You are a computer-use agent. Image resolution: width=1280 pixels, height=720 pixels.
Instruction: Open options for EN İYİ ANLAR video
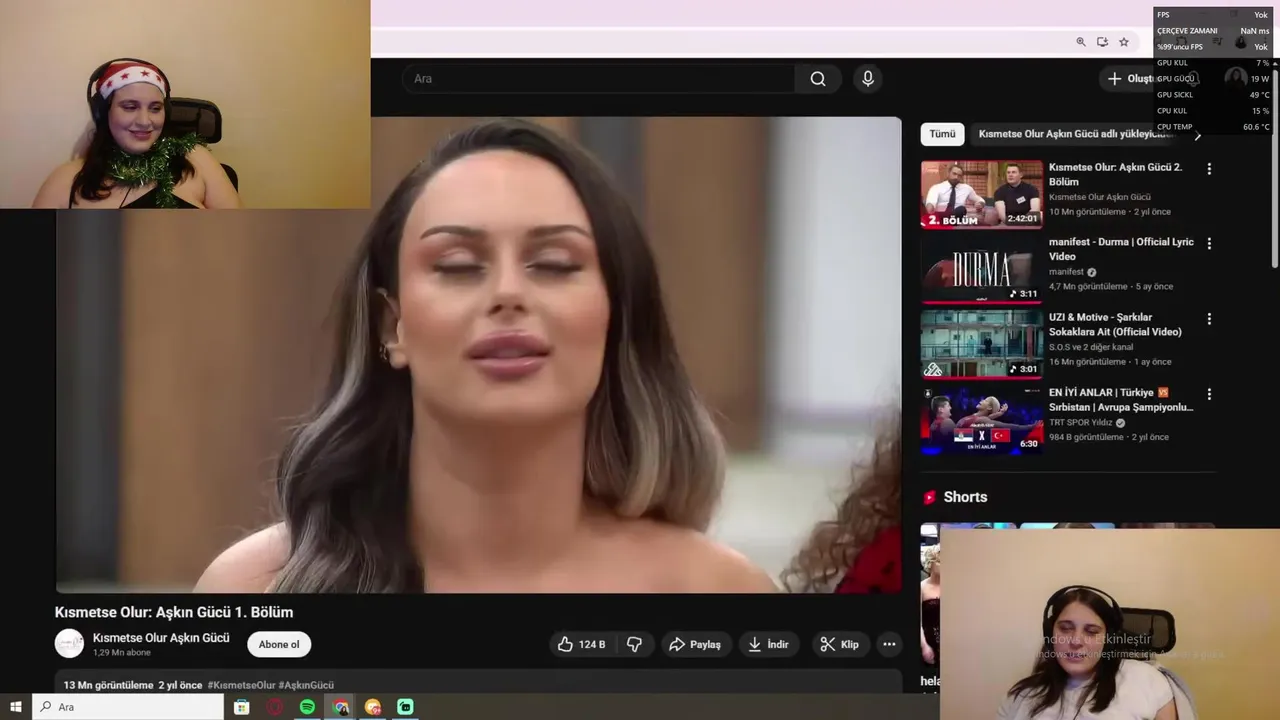click(x=1209, y=394)
